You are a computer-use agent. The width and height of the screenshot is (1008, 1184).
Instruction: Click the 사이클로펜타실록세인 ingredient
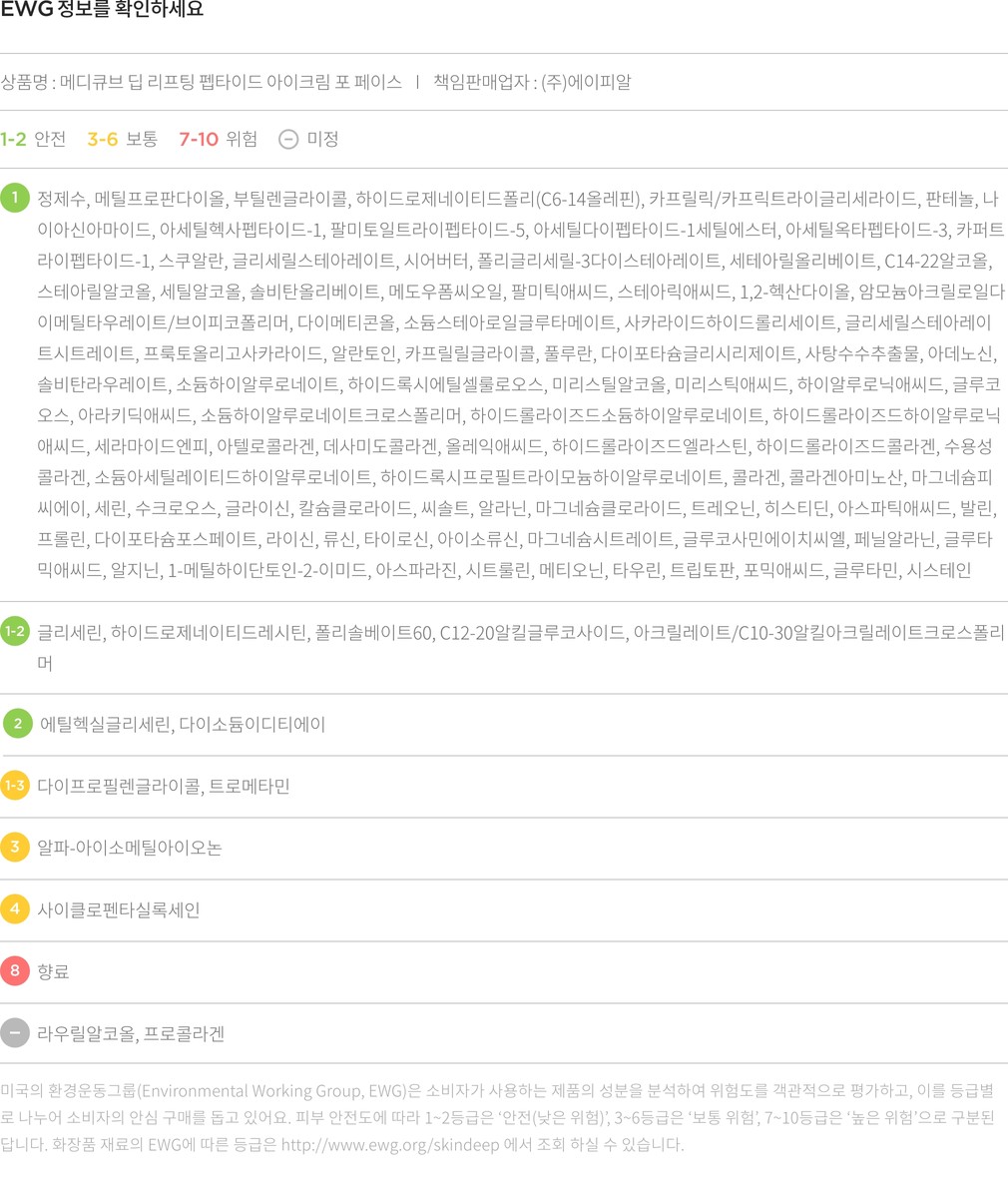coord(118,909)
